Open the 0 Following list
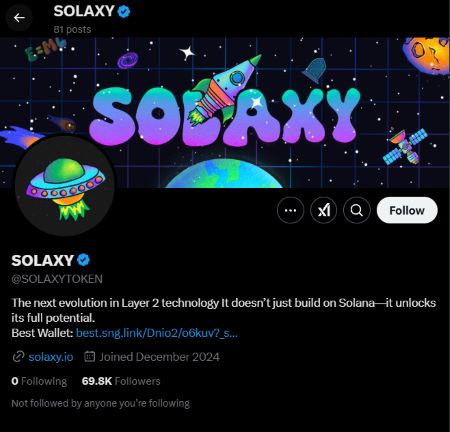450x432 pixels. (x=39, y=381)
